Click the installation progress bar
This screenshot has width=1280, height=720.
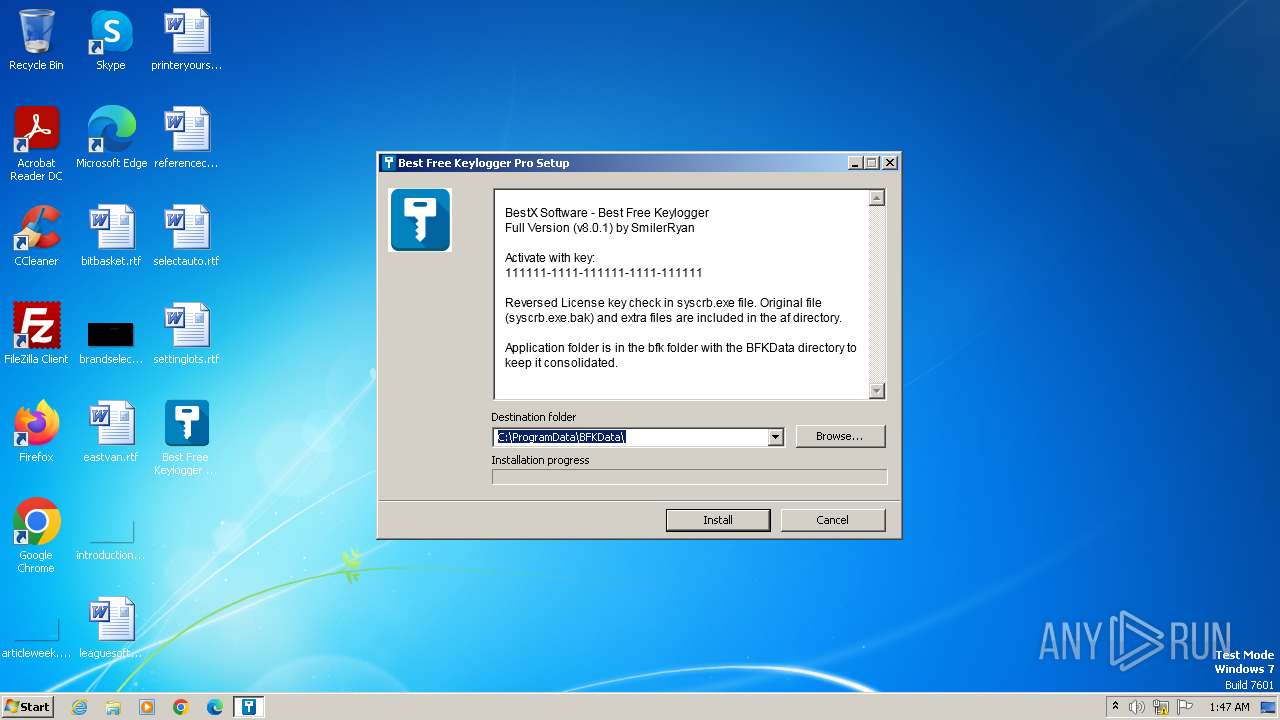pos(689,477)
